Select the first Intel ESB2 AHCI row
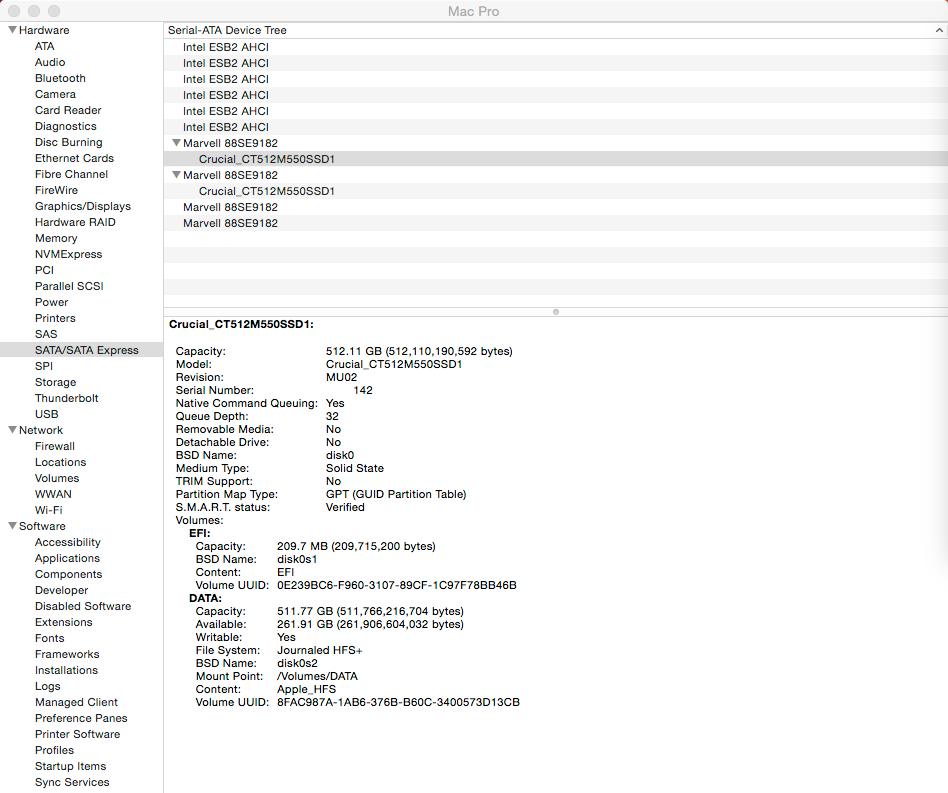The height and width of the screenshot is (793, 948). 556,47
